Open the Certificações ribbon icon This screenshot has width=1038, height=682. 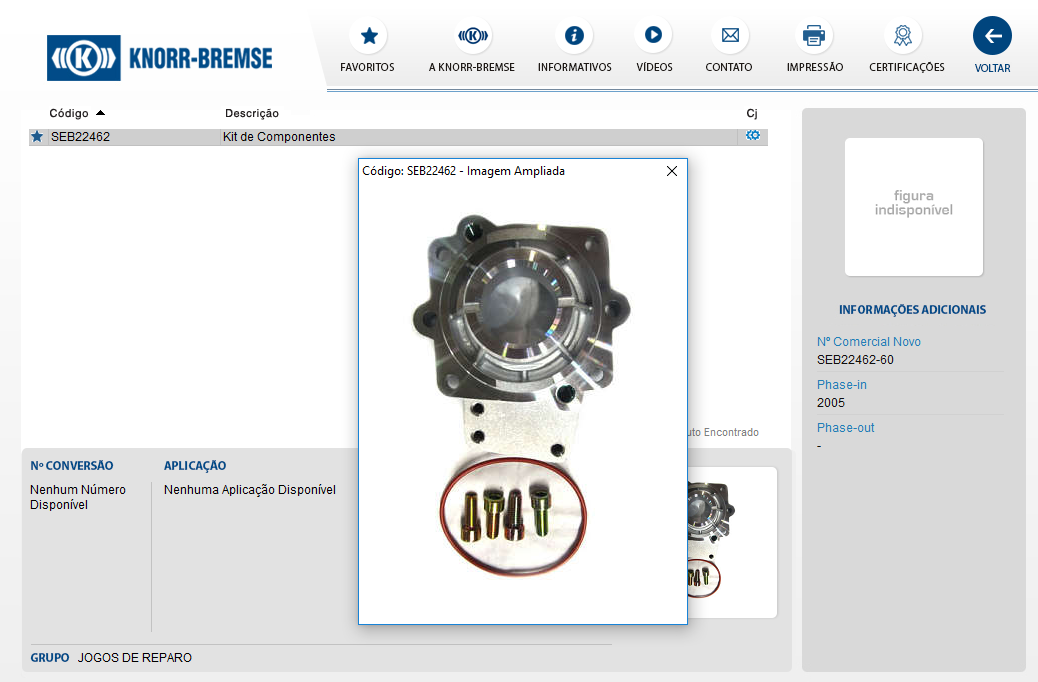click(903, 36)
